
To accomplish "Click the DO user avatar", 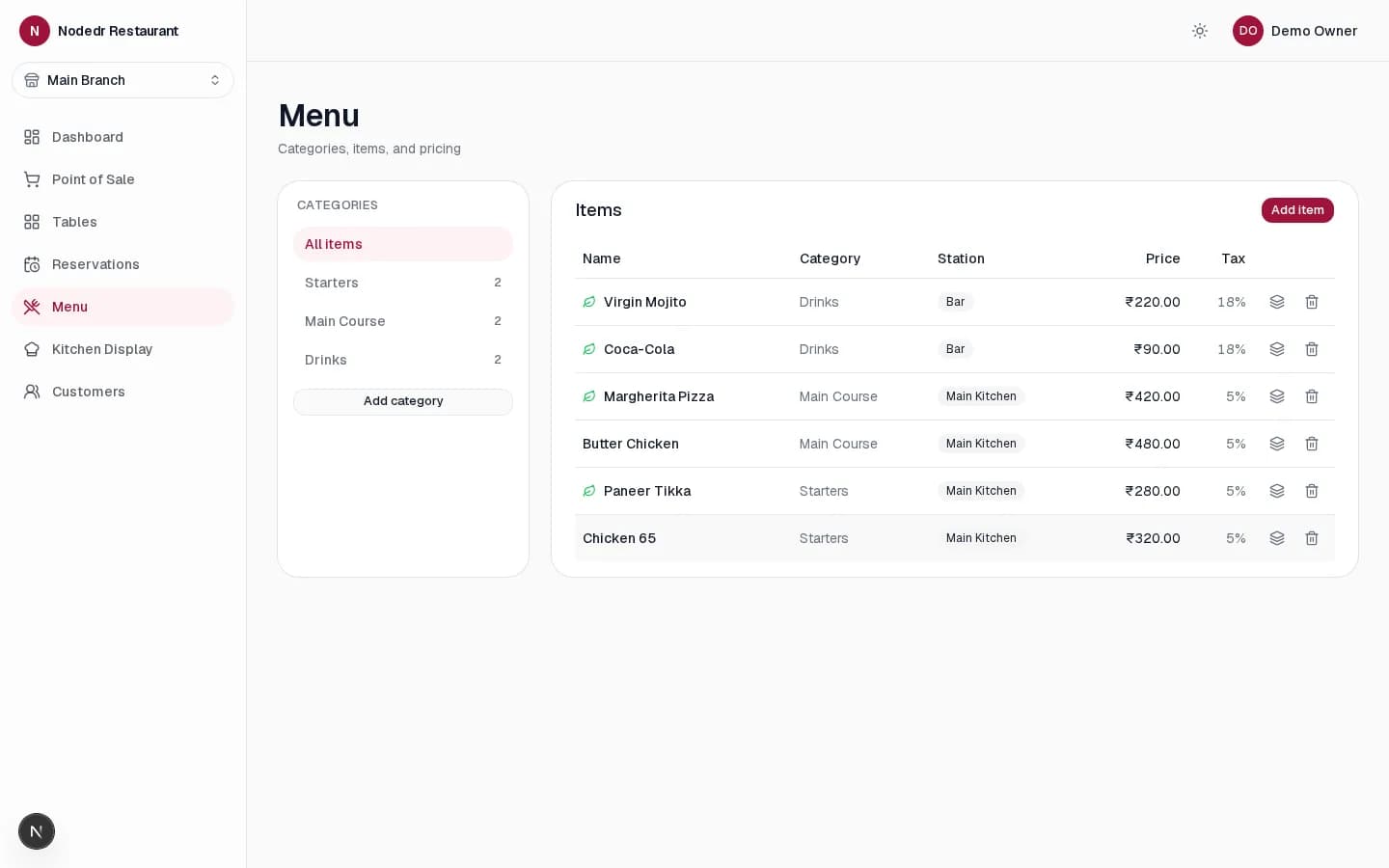I will 1248,31.
